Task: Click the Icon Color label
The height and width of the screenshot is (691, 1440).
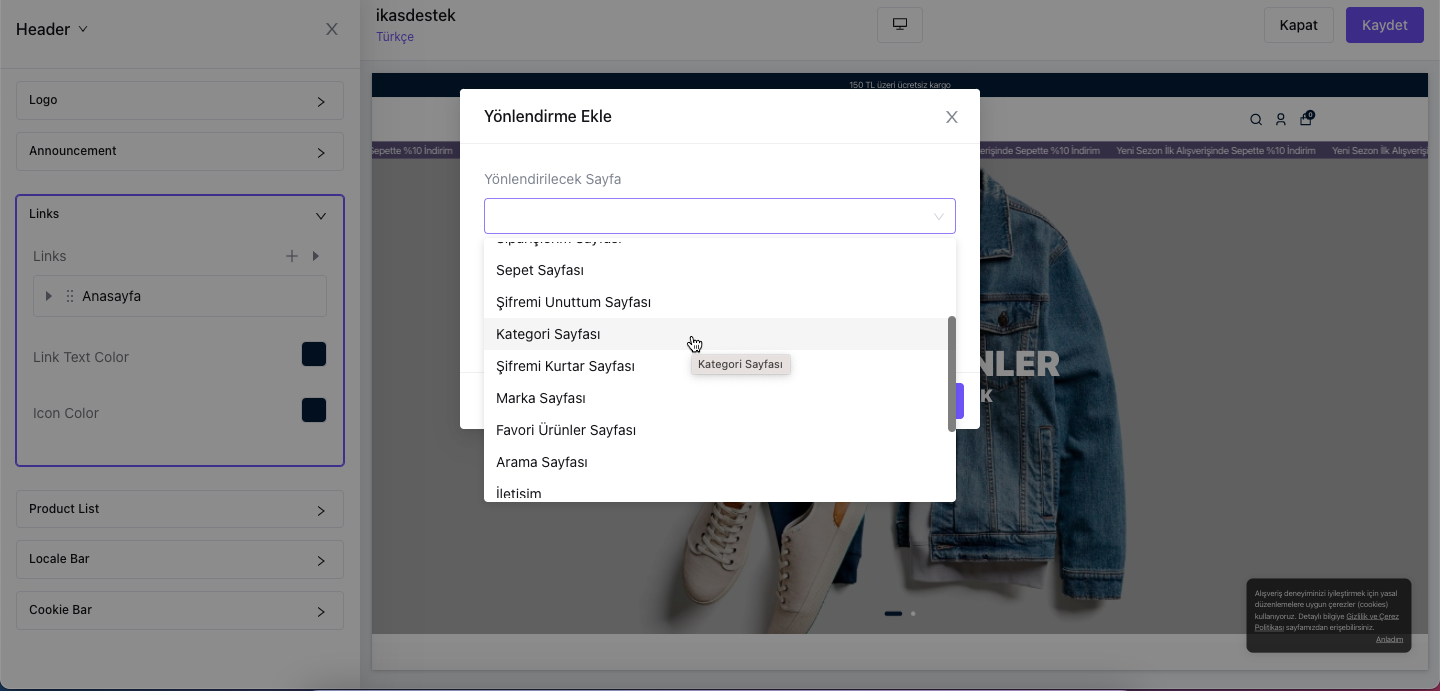Action: point(66,413)
